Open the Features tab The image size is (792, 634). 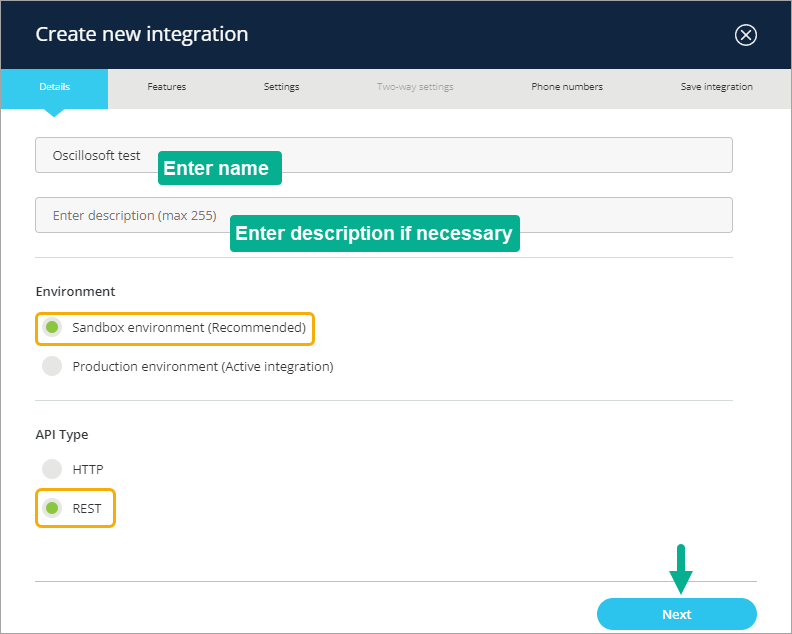pyautogui.click(x=167, y=87)
